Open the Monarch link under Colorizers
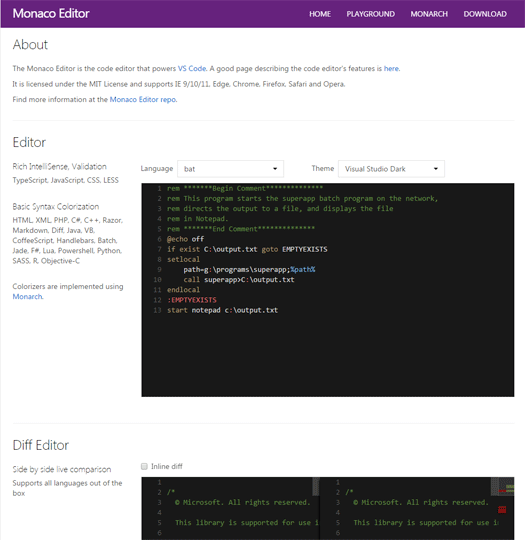This screenshot has height=540, width=525. click(27, 297)
